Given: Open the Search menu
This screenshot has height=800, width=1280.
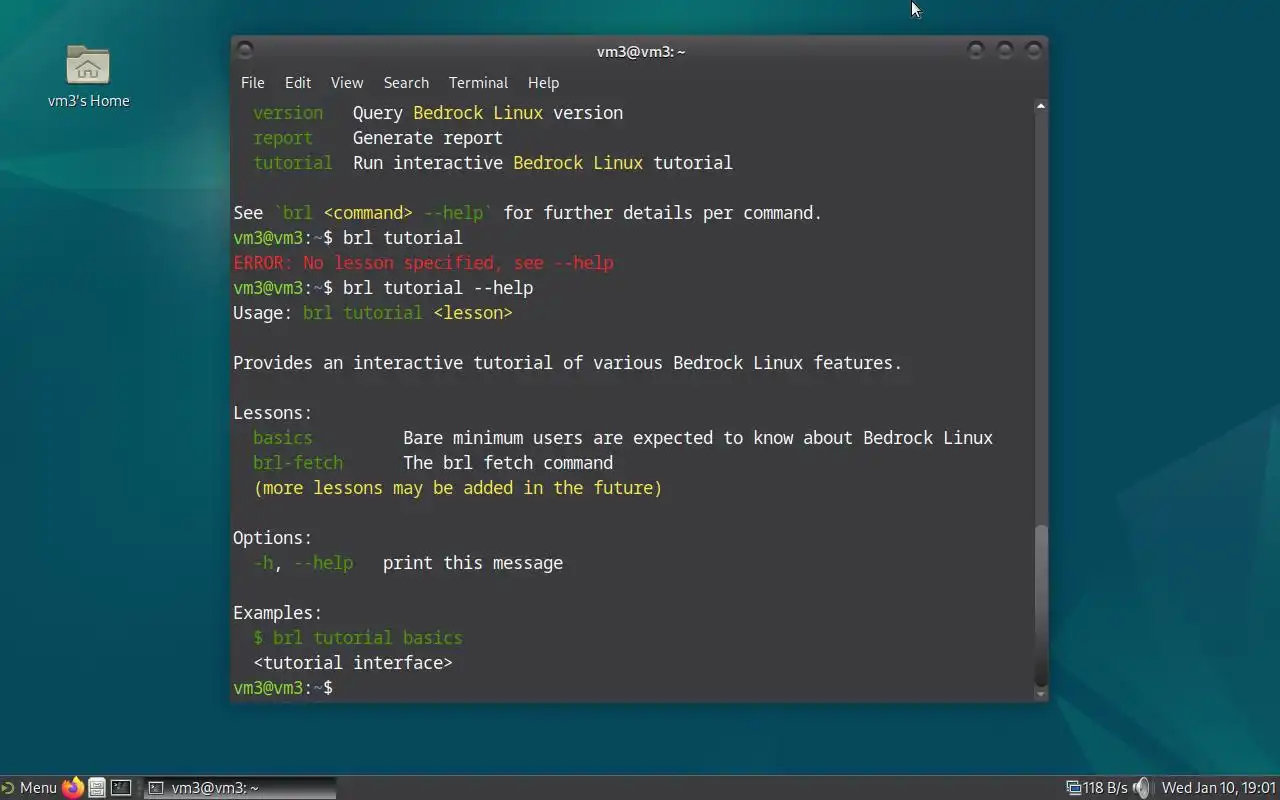Looking at the screenshot, I should (x=406, y=83).
